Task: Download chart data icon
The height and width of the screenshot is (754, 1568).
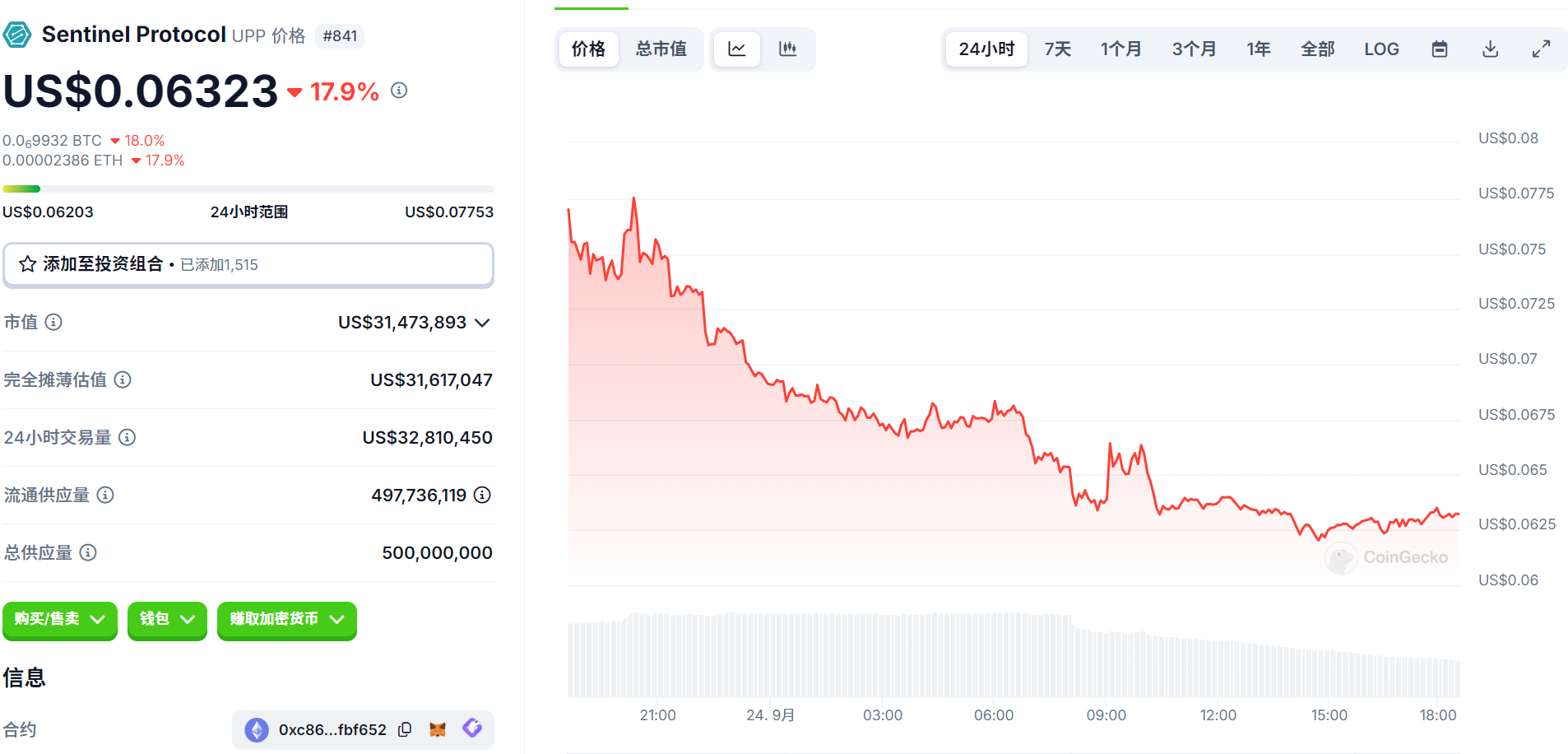Action: click(x=1490, y=49)
